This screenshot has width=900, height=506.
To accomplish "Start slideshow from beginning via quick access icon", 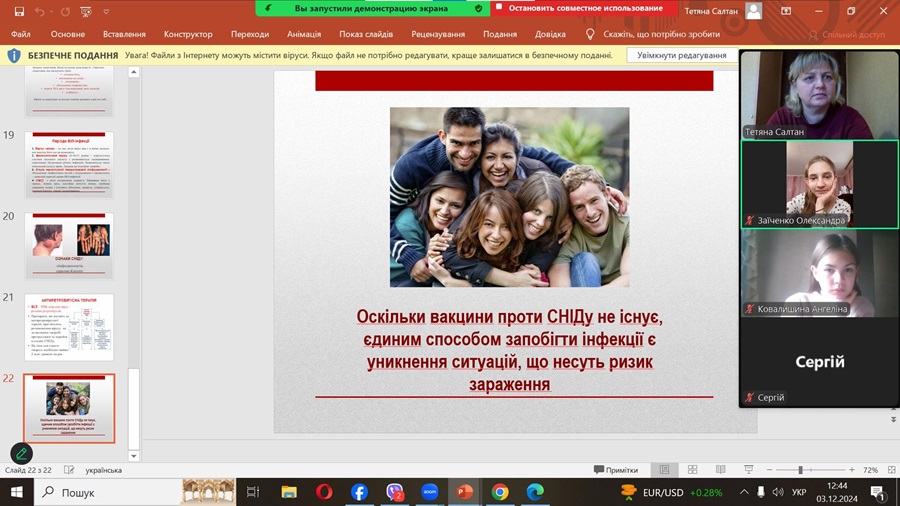I will [86, 11].
